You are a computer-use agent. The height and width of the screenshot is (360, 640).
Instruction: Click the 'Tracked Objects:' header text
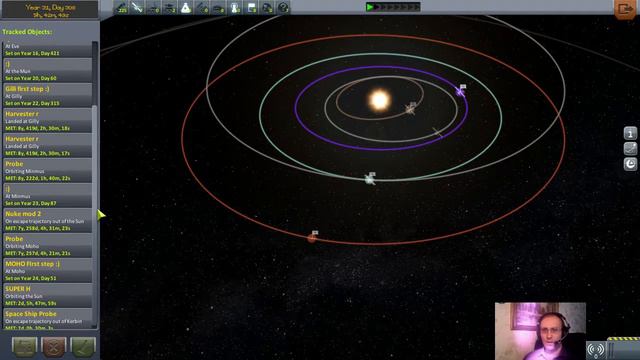point(27,31)
